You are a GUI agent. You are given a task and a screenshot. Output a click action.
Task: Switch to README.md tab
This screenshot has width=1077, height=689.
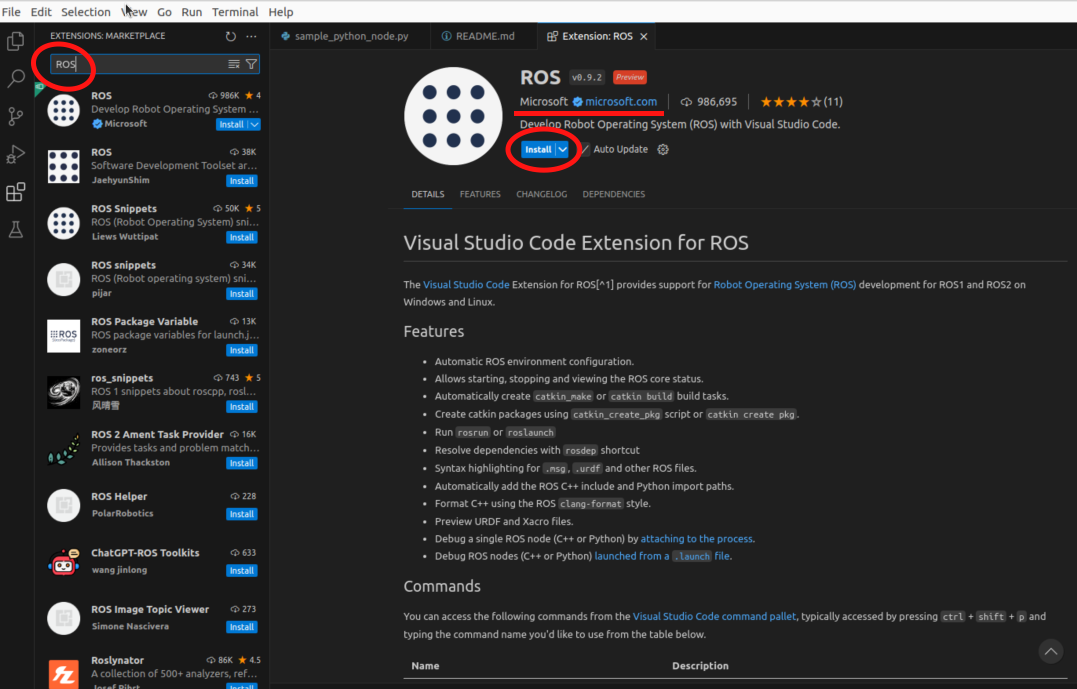point(484,36)
